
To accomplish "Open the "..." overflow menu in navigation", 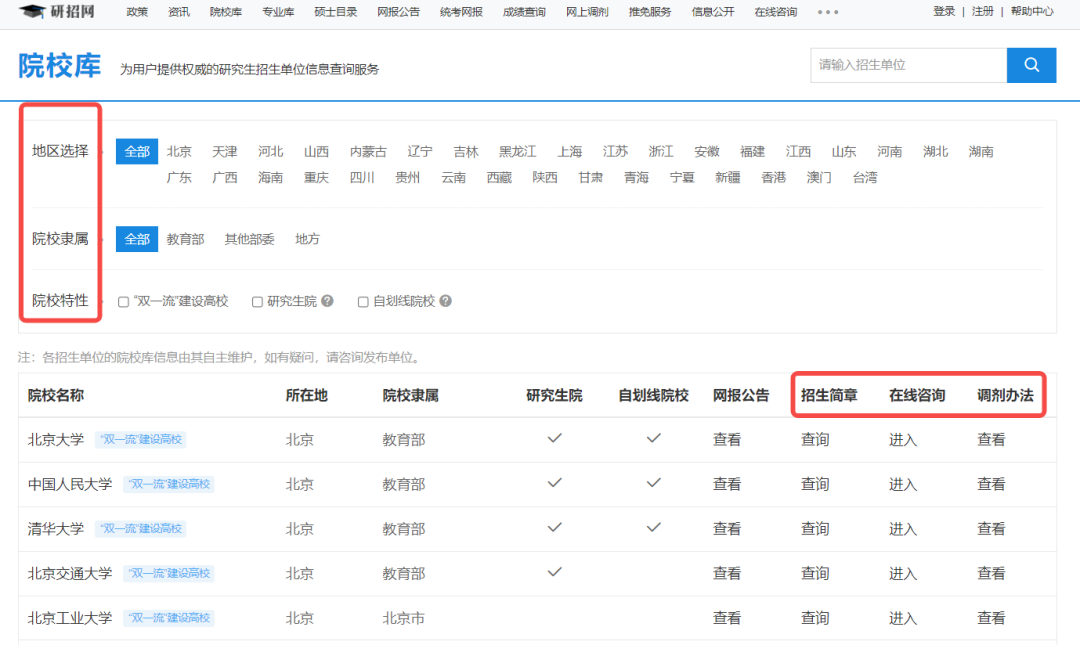I will click(827, 13).
